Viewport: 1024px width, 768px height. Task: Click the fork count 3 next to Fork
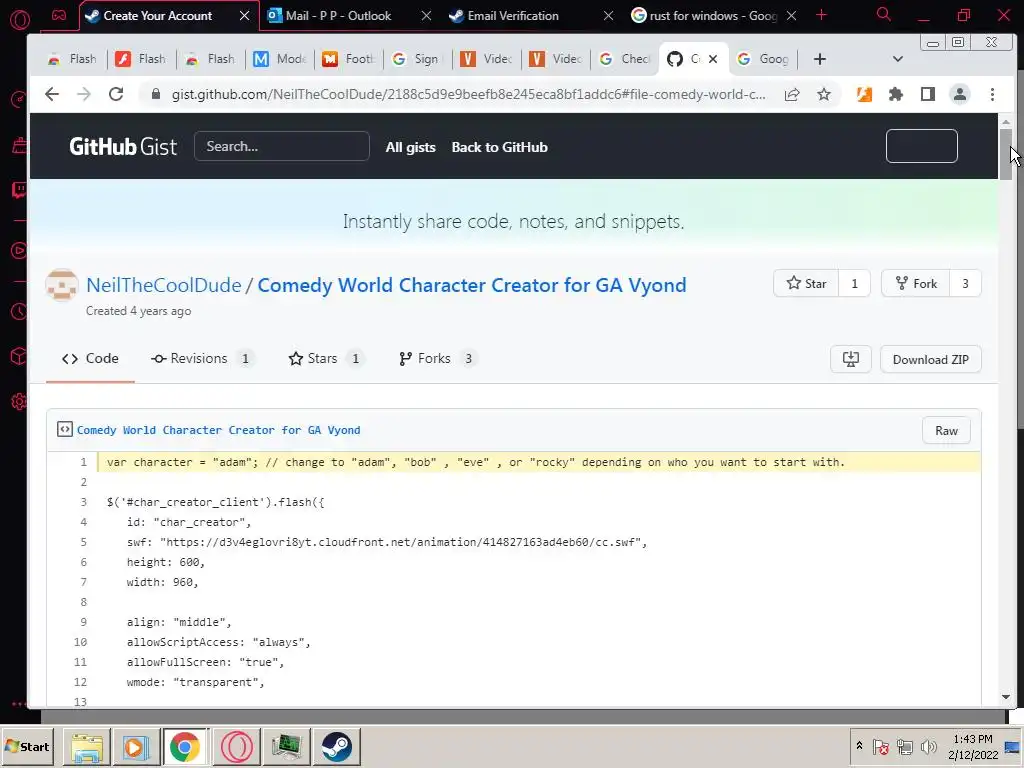(965, 283)
